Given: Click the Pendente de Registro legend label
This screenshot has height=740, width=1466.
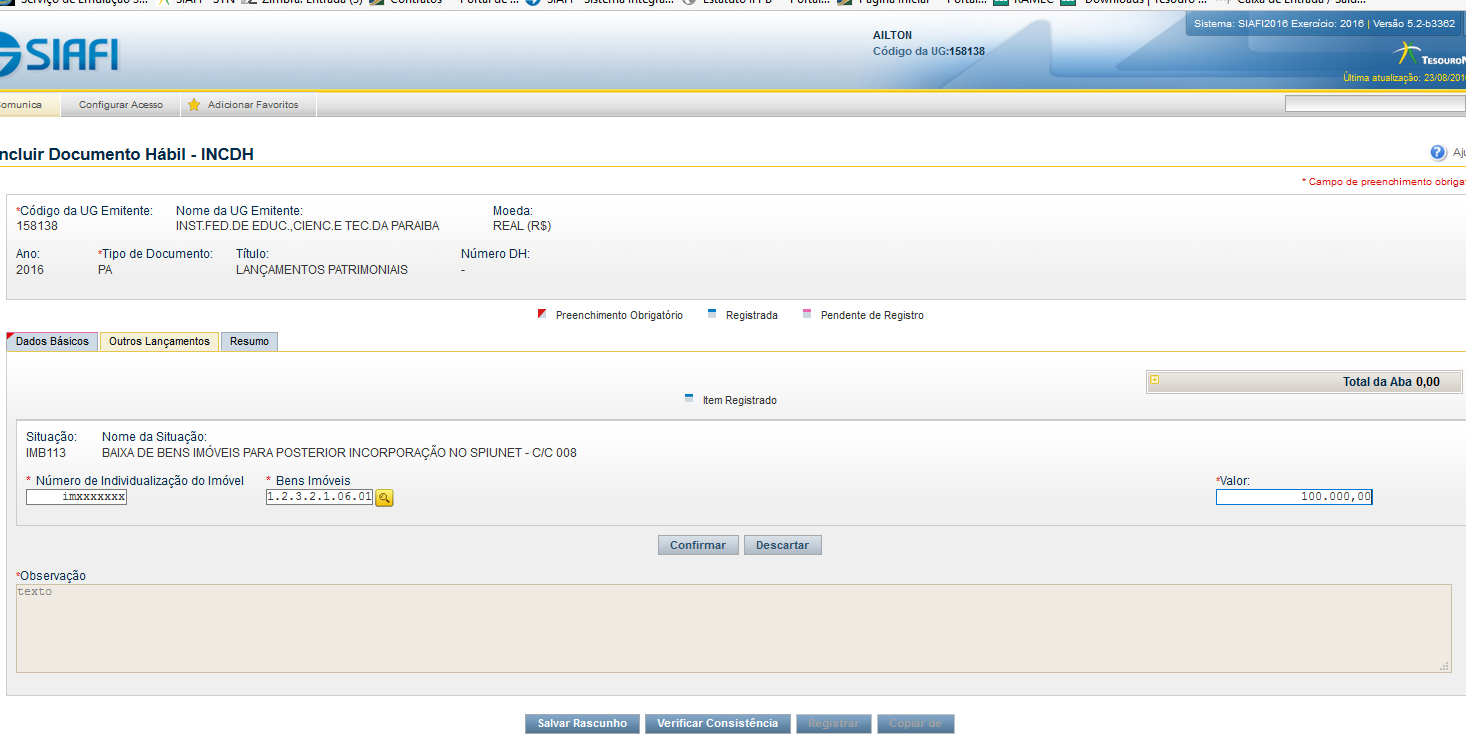Looking at the screenshot, I should coord(872,315).
